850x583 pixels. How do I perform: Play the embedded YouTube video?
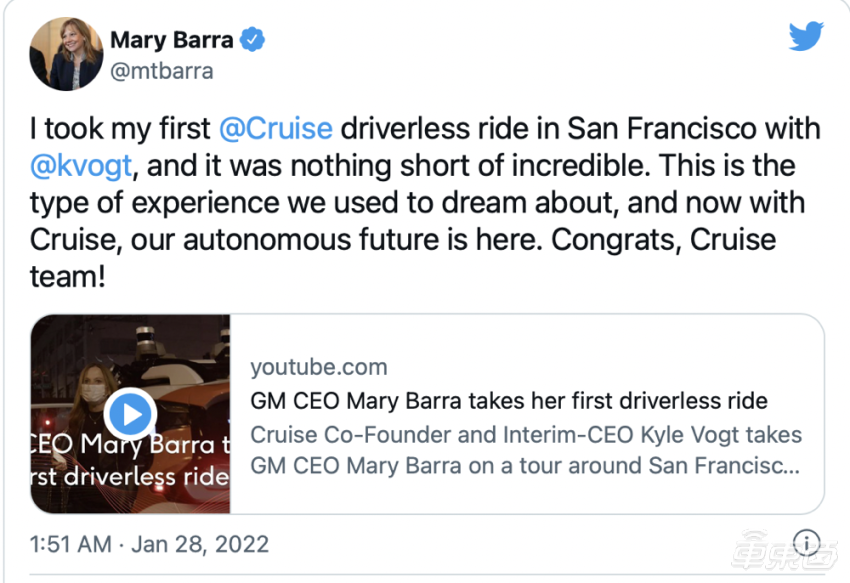coord(131,414)
